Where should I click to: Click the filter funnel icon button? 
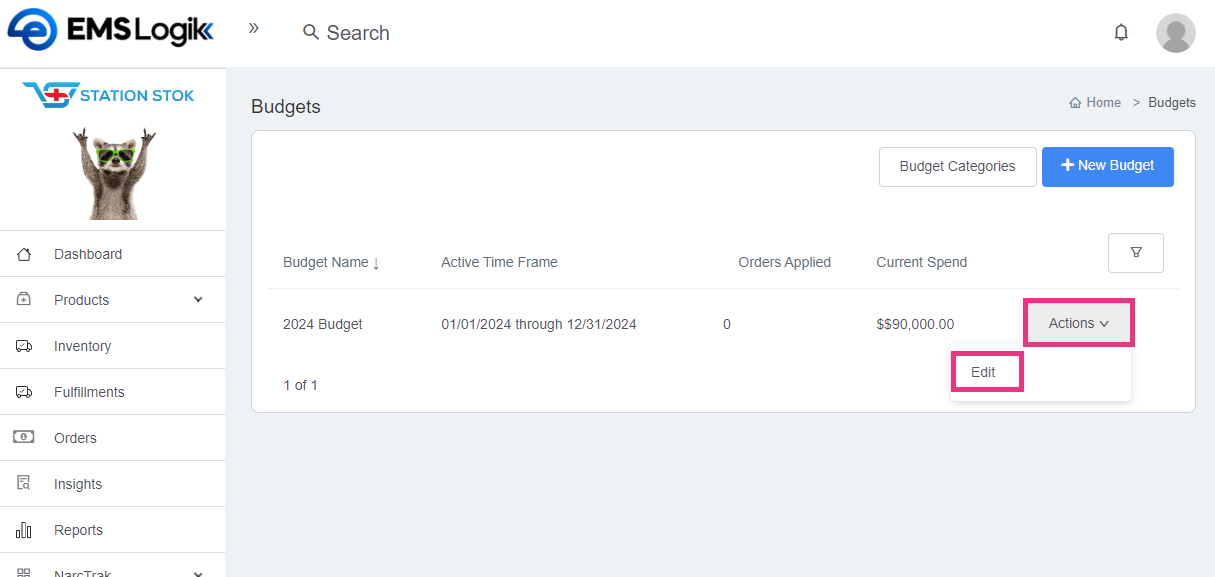pyautogui.click(x=1135, y=252)
